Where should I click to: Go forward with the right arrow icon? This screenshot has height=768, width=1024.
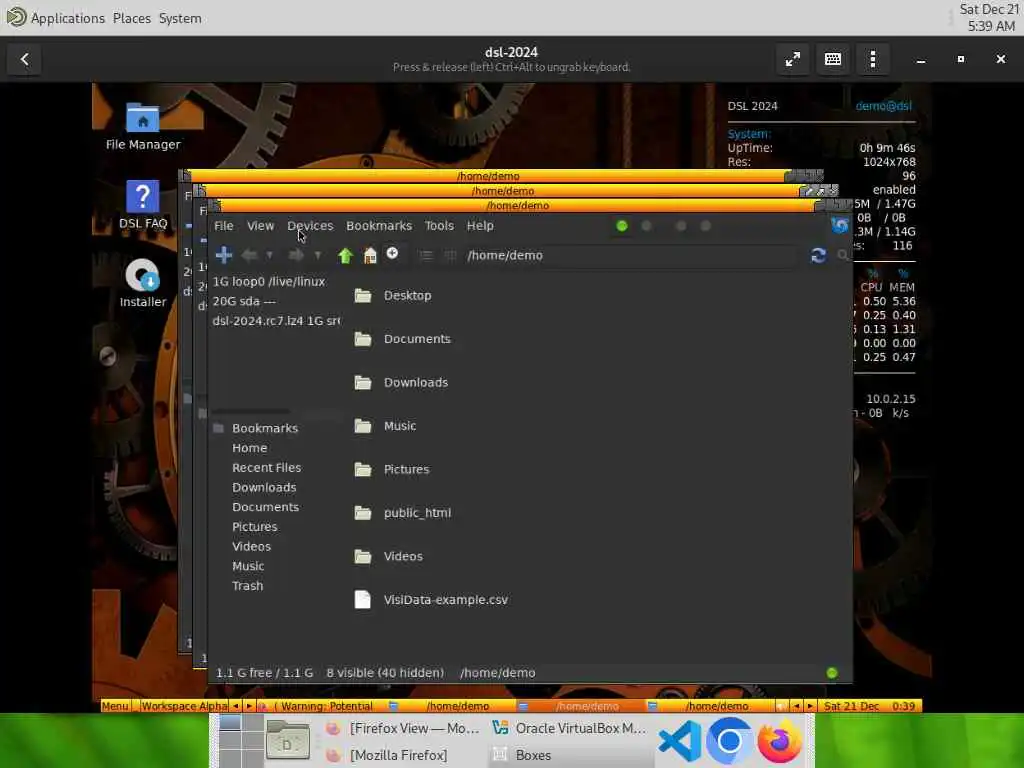(296, 255)
